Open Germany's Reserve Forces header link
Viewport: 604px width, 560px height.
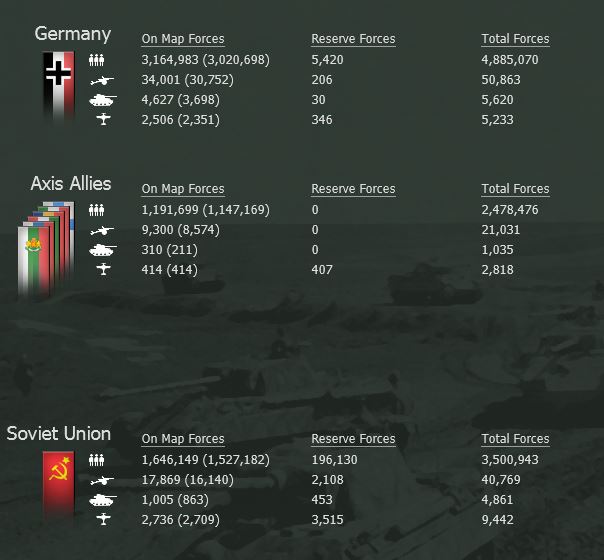pos(353,39)
